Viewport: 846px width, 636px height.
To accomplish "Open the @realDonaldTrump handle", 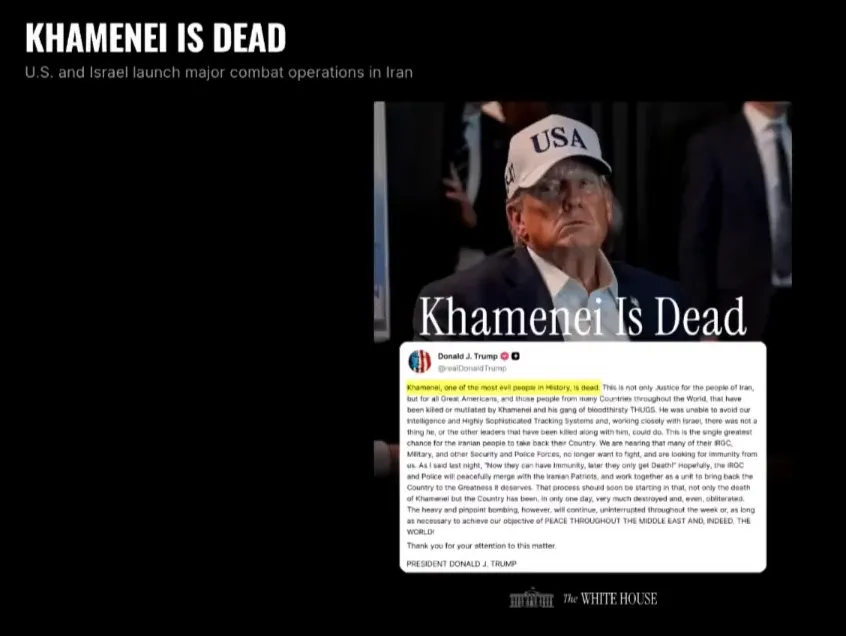I will pyautogui.click(x=472, y=368).
